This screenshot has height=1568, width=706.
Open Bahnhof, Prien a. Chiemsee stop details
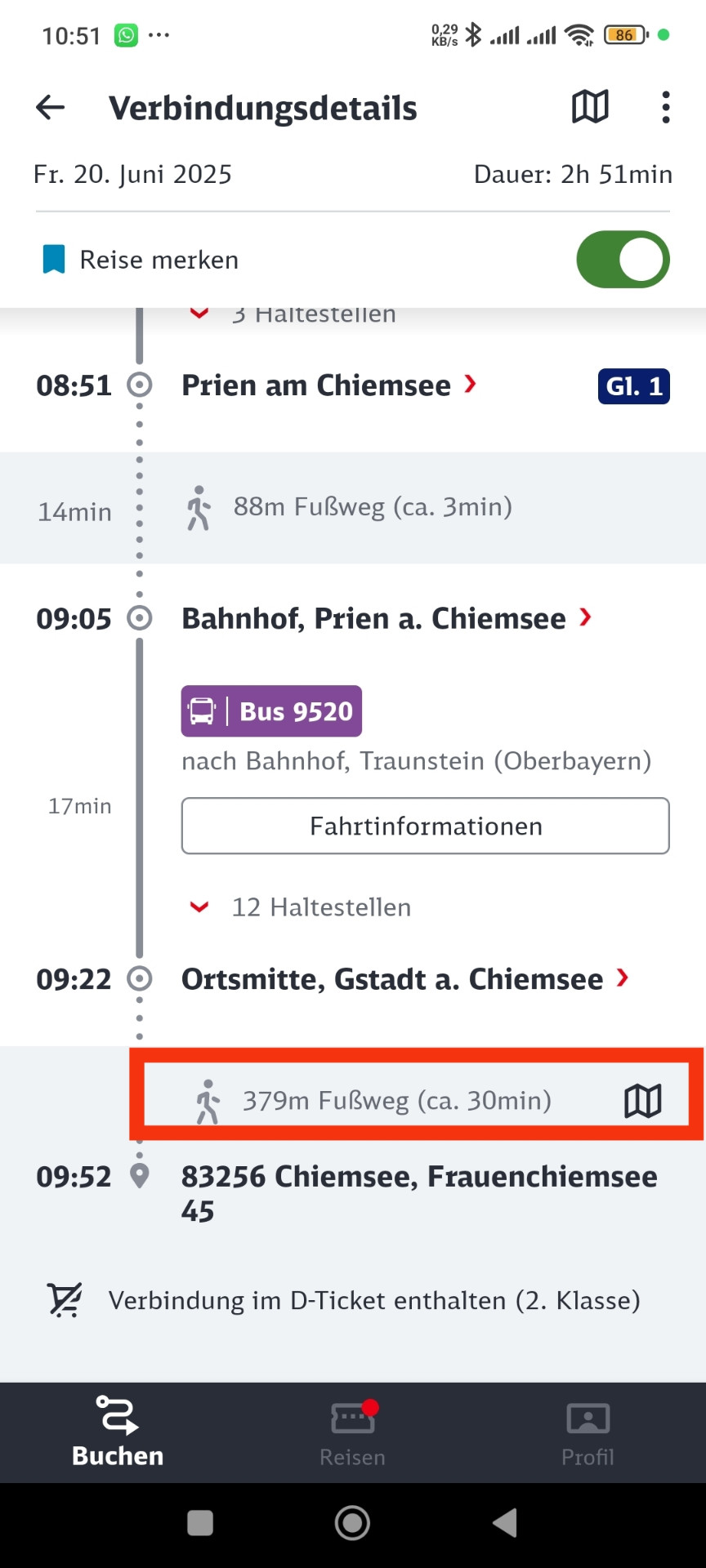coord(386,619)
